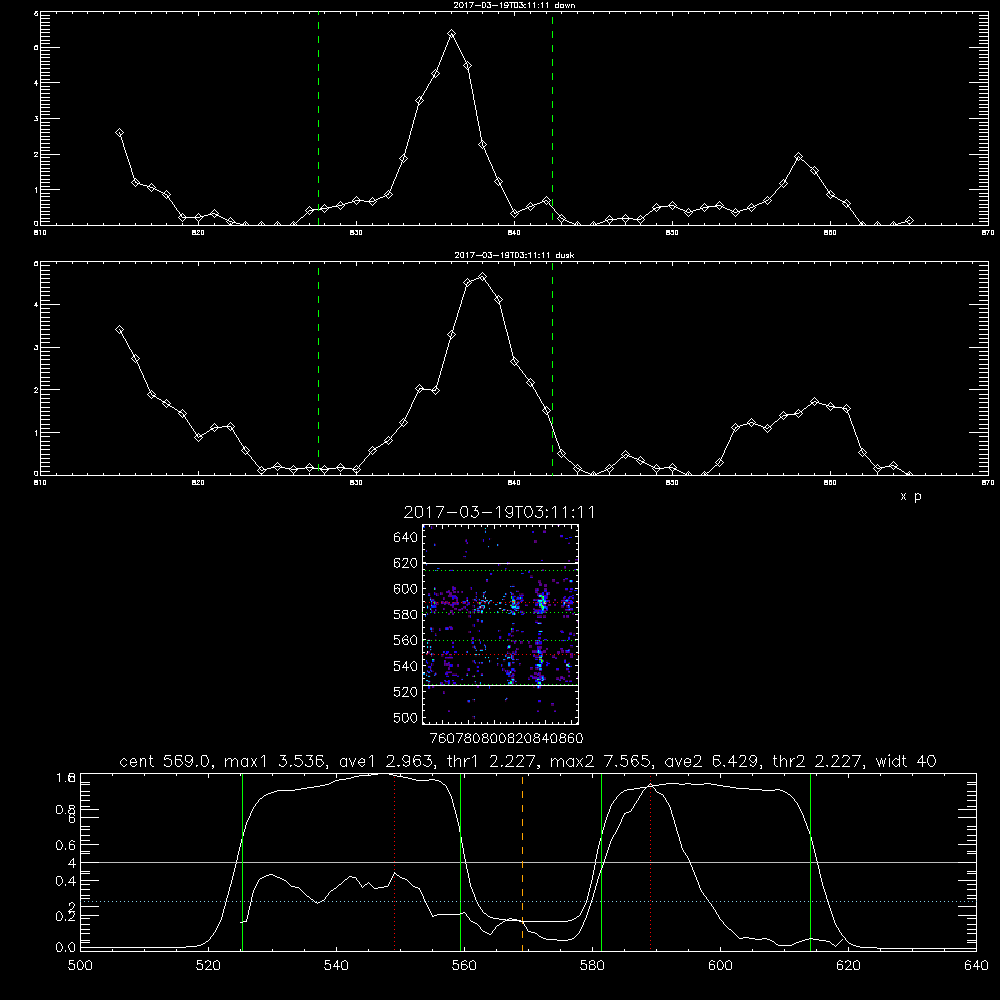Select the 'max1 3.536' value
Screen dimensions: 1000x1000
tap(273, 761)
